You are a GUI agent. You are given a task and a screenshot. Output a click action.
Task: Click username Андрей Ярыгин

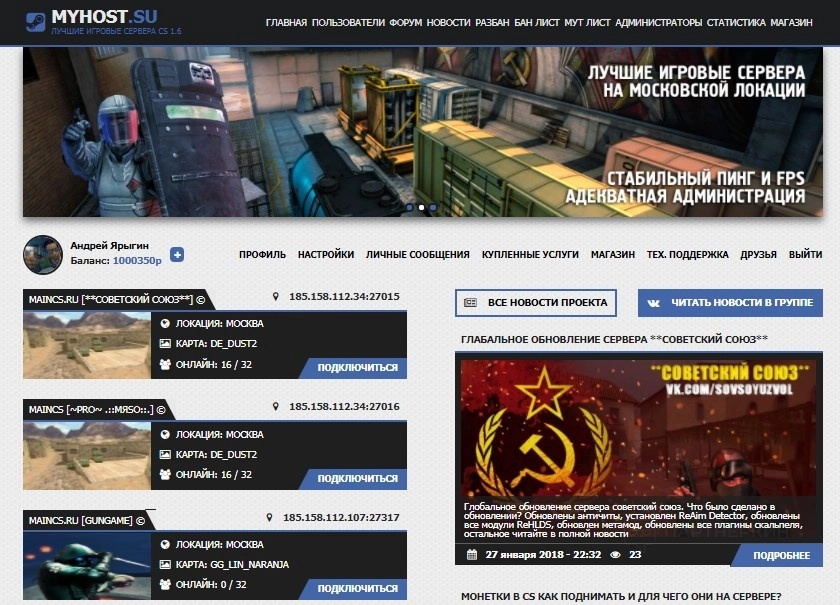click(x=109, y=245)
